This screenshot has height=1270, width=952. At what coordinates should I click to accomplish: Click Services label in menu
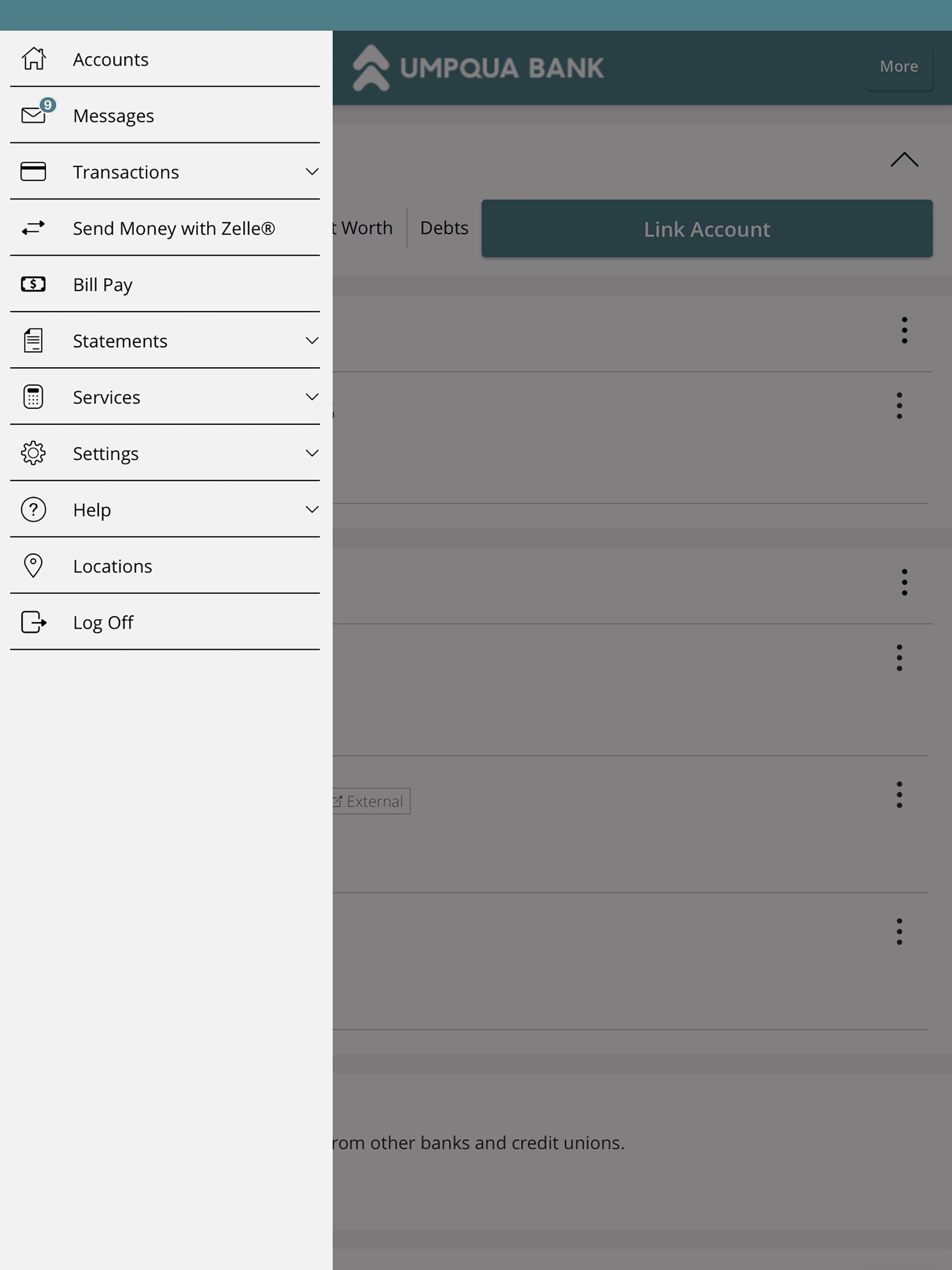(x=106, y=397)
